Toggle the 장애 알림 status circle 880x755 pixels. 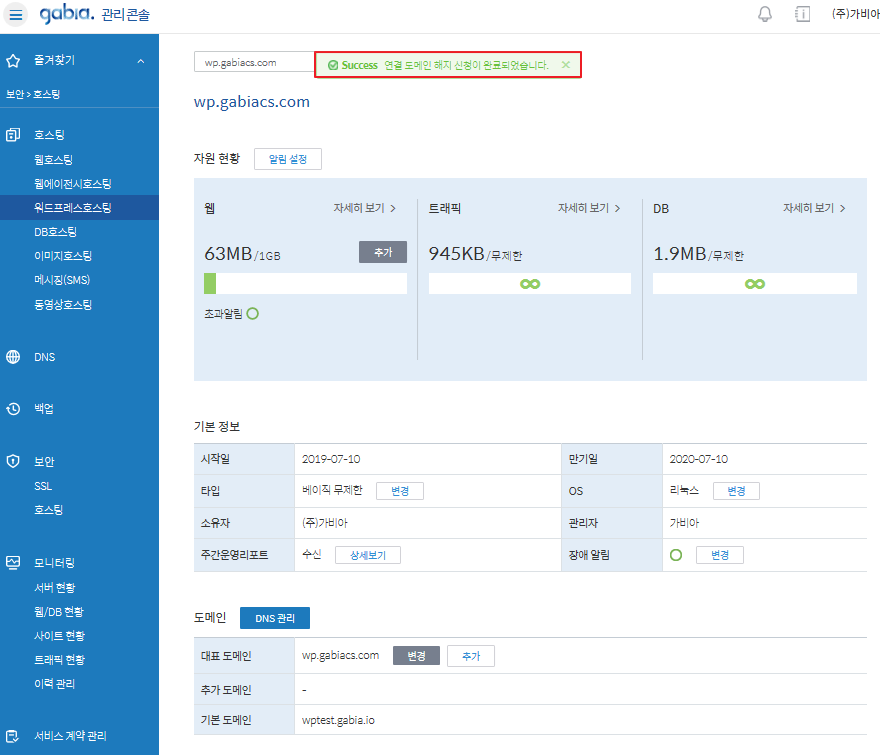676,555
